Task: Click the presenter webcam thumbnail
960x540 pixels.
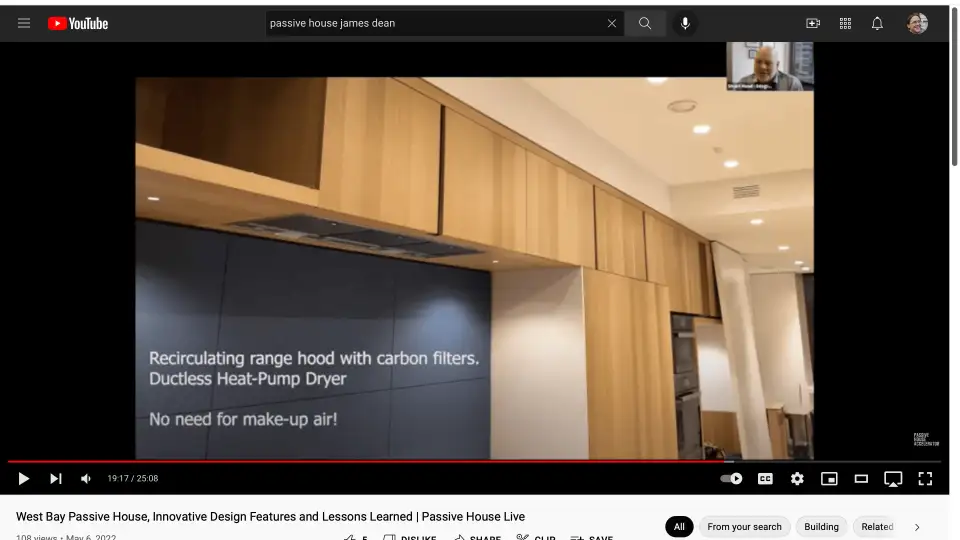Action: click(x=770, y=66)
